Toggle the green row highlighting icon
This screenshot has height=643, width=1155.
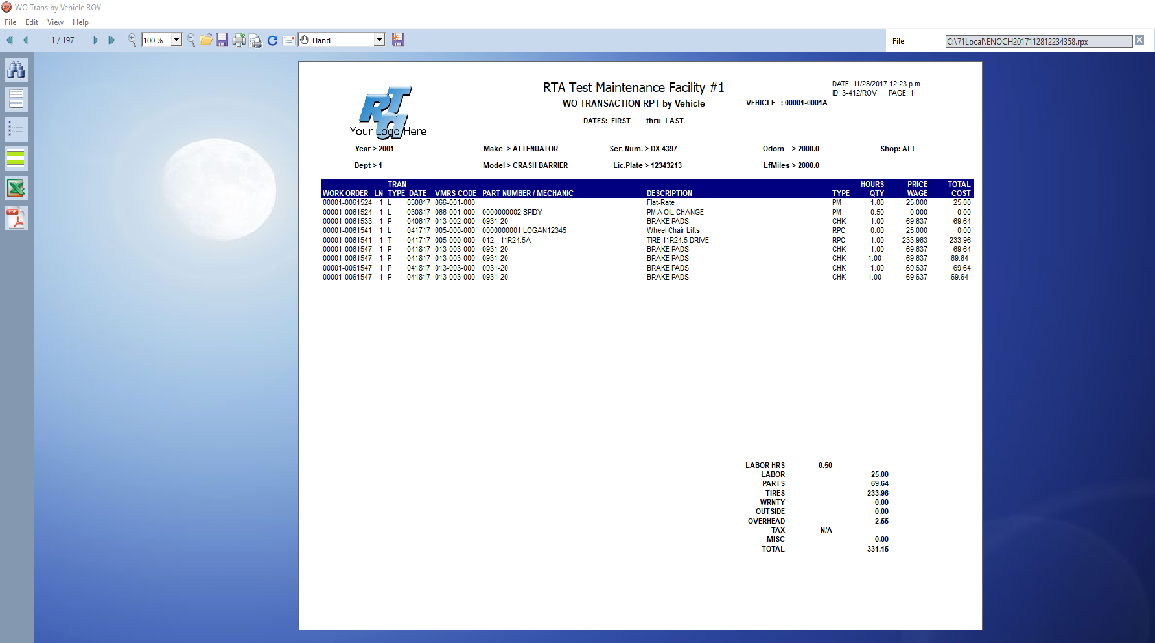click(x=17, y=158)
